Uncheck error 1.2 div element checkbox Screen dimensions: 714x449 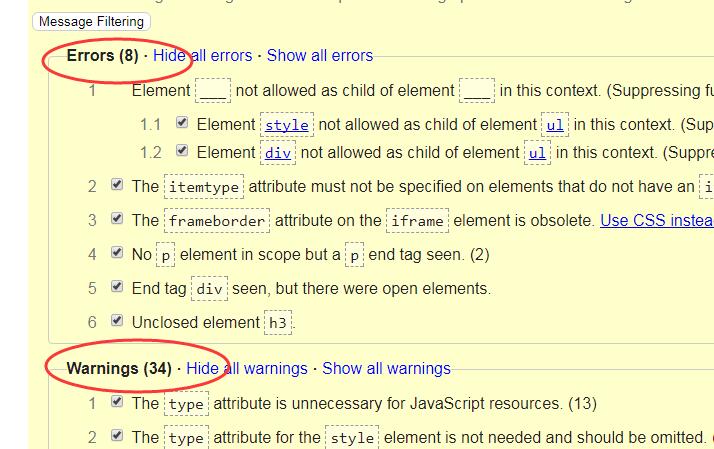[x=182, y=150]
